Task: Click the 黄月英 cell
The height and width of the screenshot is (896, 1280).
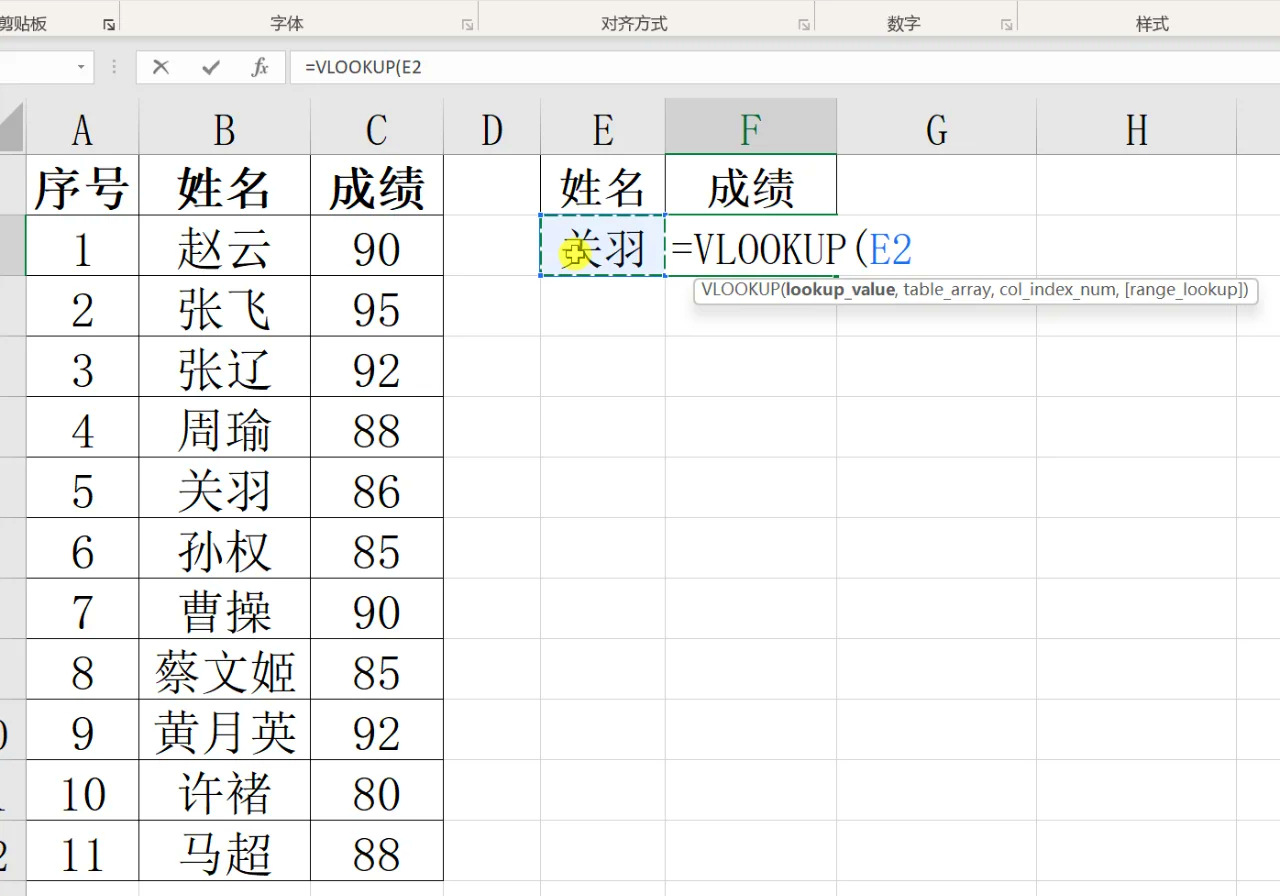Action: tap(225, 730)
